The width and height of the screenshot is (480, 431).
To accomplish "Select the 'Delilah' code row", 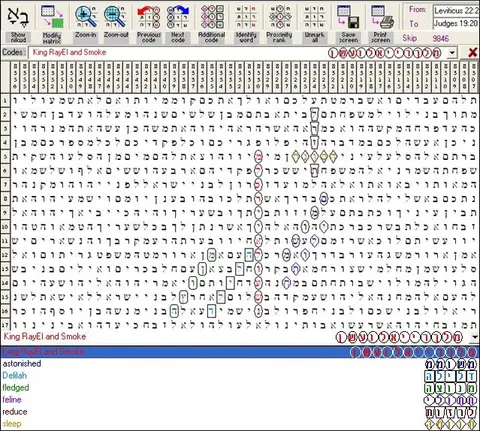I will (x=240, y=376).
